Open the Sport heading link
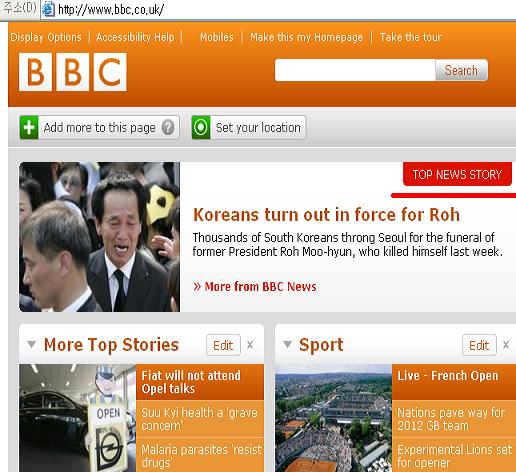 (x=321, y=345)
